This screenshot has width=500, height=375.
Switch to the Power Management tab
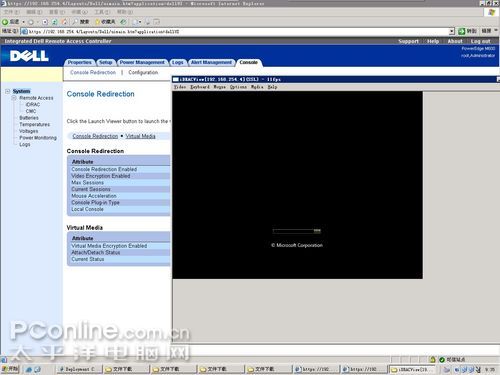(x=142, y=62)
